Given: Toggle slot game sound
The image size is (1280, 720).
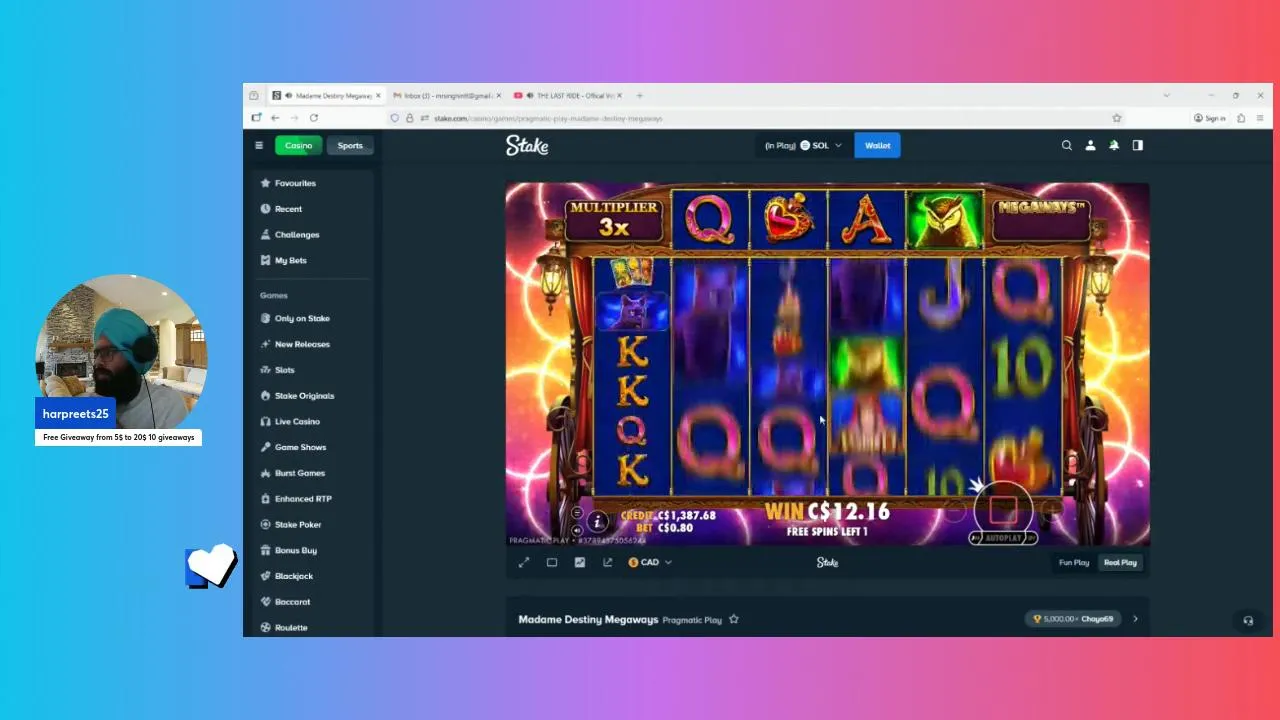Looking at the screenshot, I should (577, 530).
